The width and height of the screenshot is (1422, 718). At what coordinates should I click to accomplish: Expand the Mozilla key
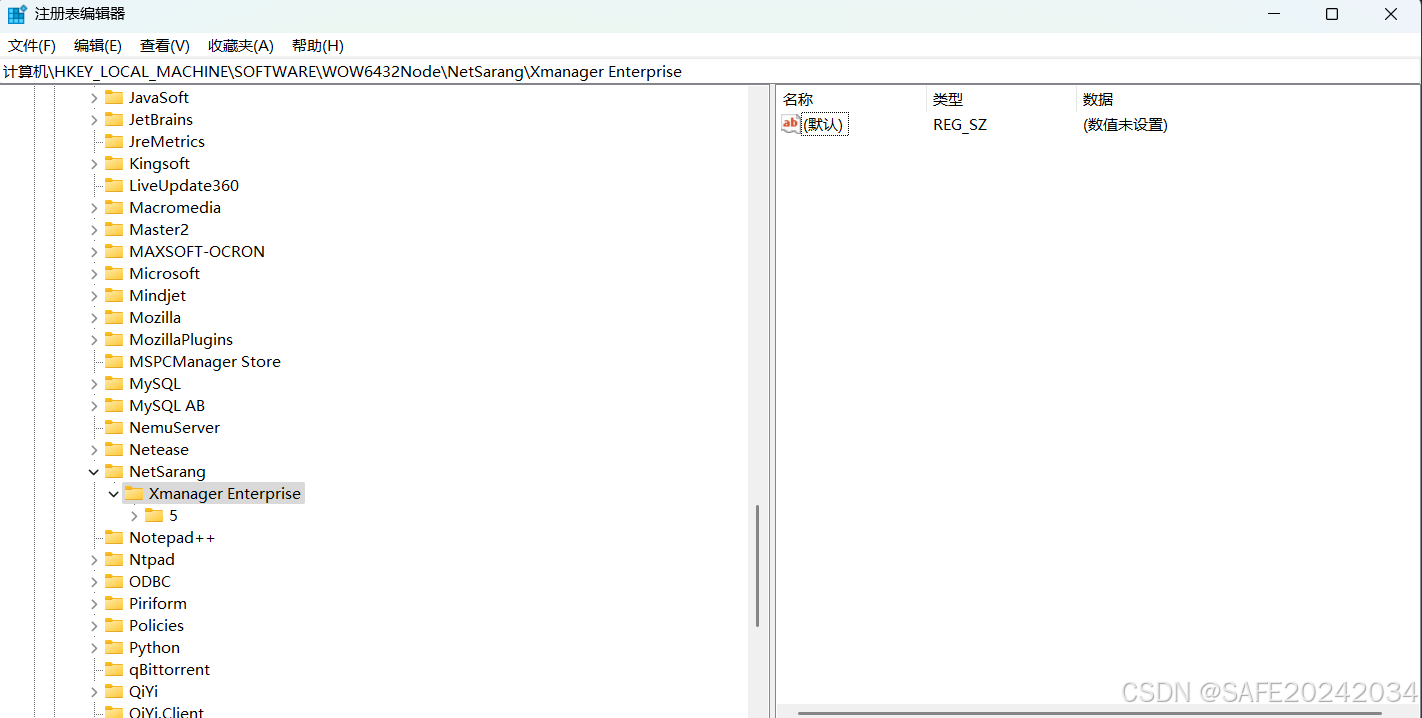(x=94, y=317)
